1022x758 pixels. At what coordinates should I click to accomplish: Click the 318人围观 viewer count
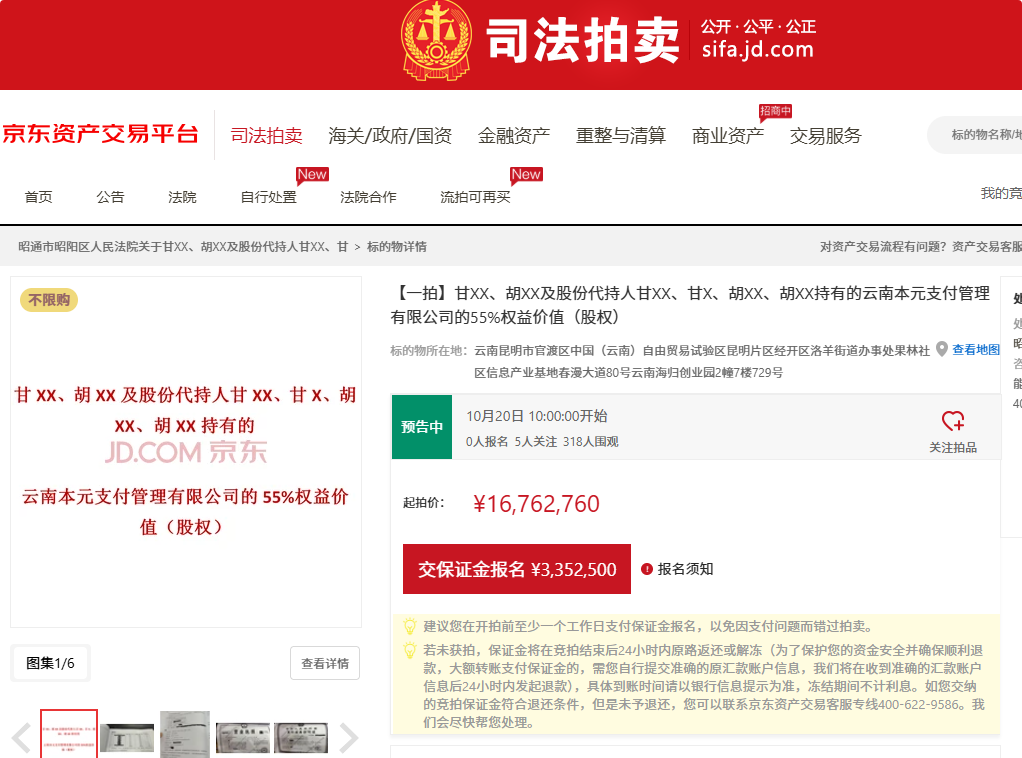(x=591, y=441)
